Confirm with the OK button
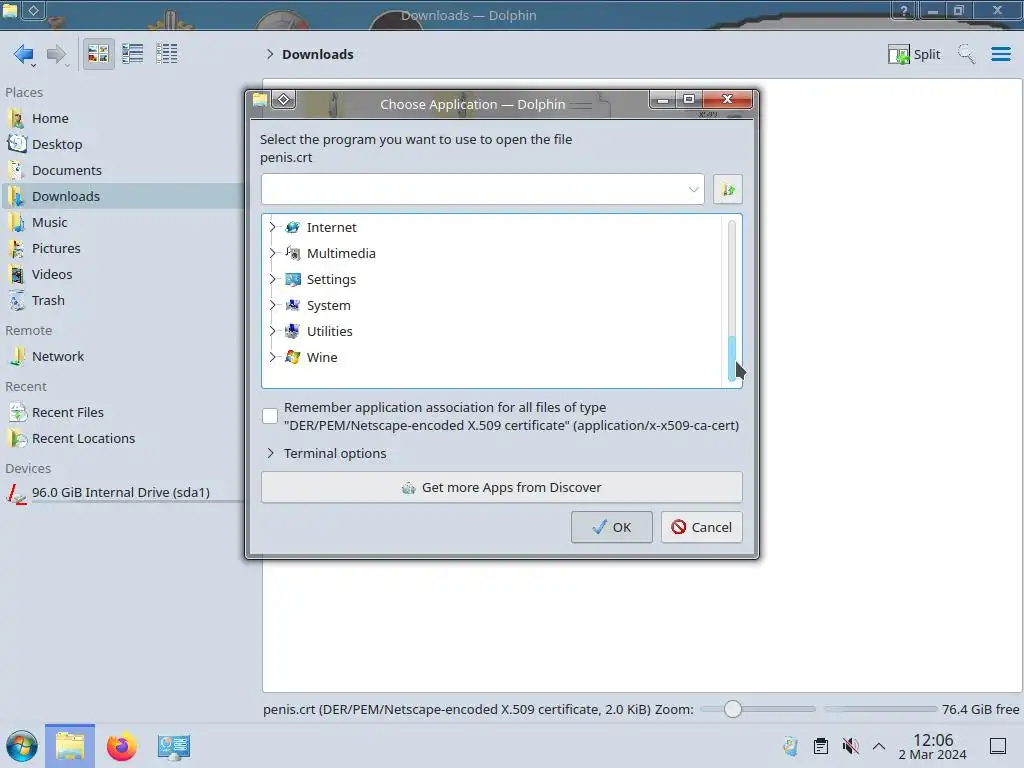Image resolution: width=1024 pixels, height=768 pixels. (x=611, y=527)
